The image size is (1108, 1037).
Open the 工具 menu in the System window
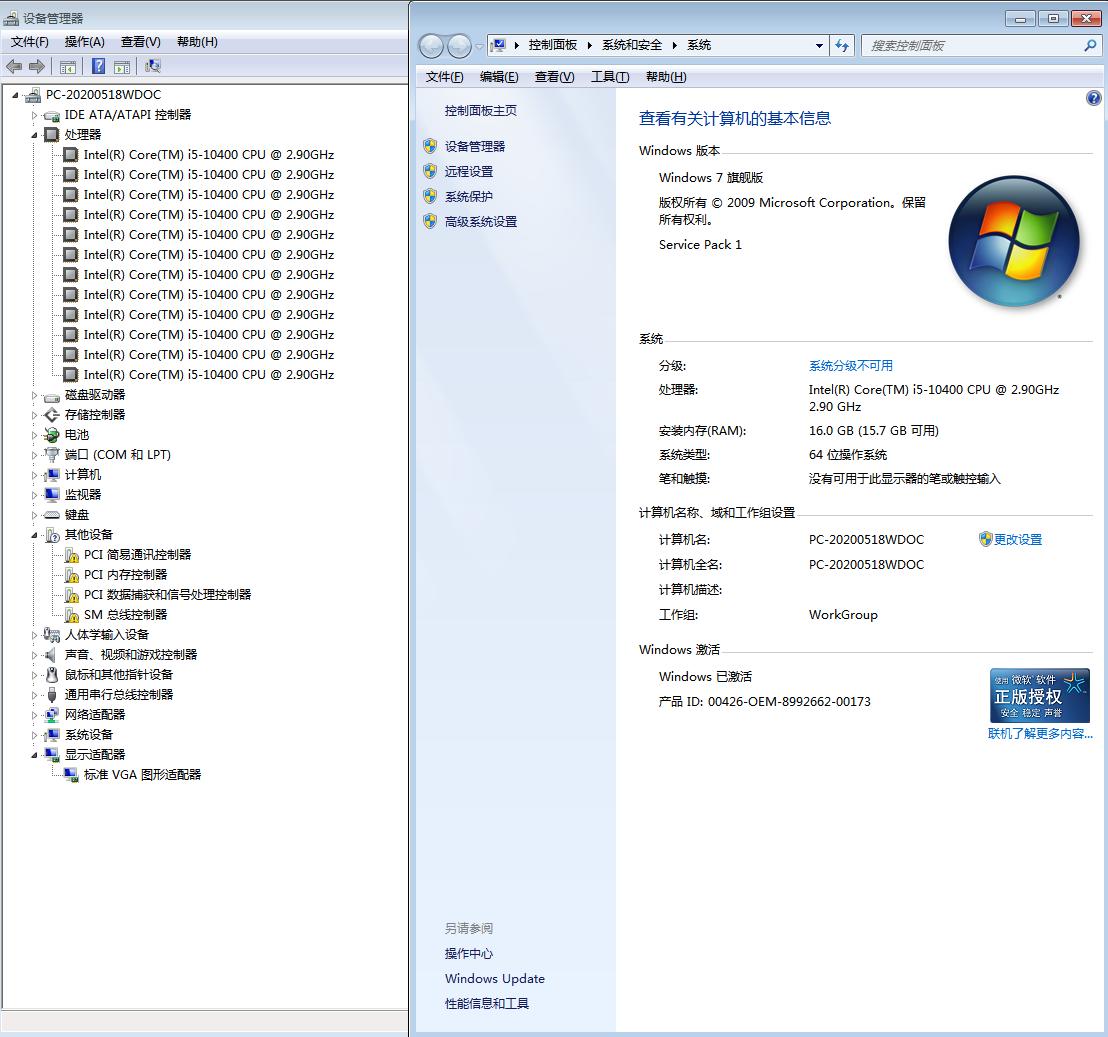[x=609, y=77]
